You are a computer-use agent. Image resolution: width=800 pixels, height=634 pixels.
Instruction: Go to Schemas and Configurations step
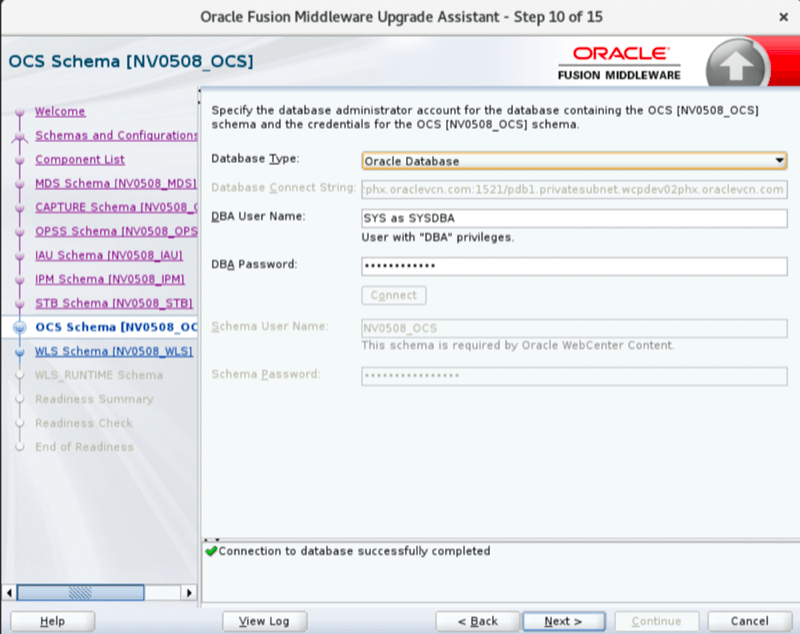tap(116, 135)
